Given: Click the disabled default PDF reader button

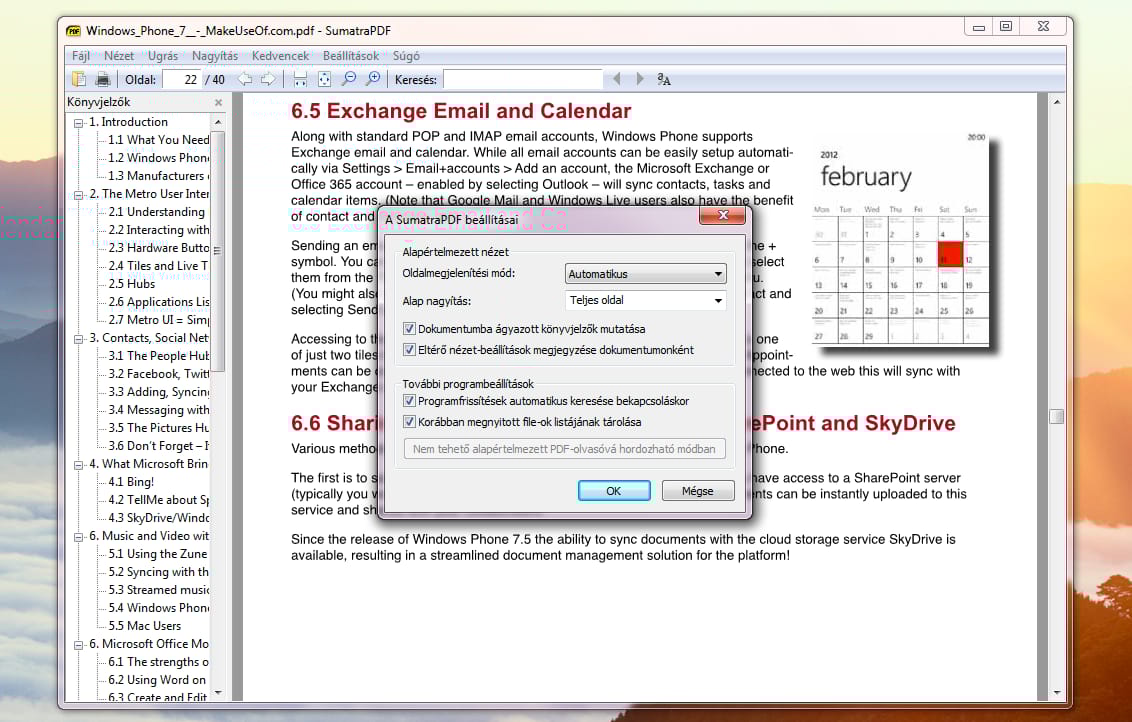Looking at the screenshot, I should [x=565, y=449].
